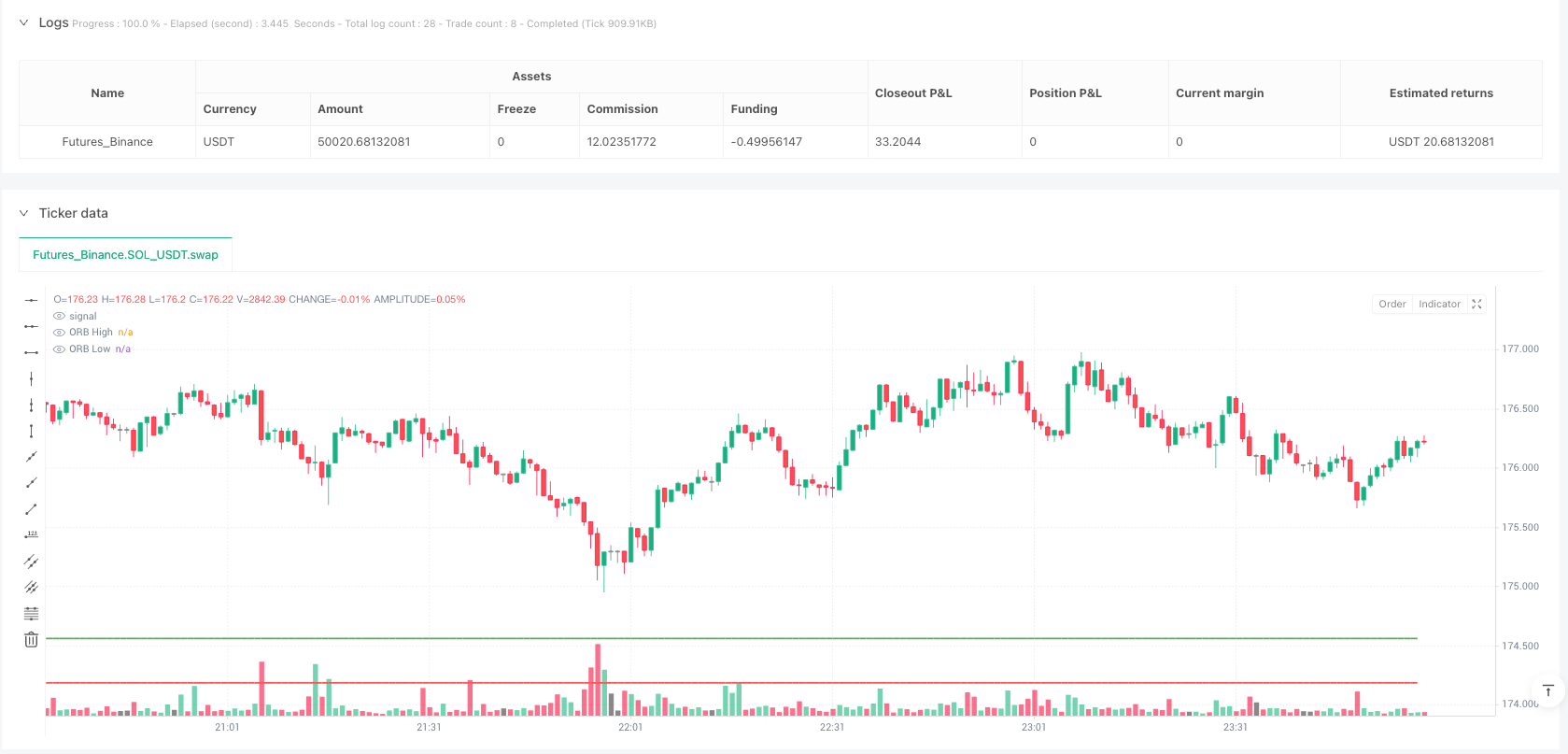Select the horizontal ray line drawing tool

(31, 326)
